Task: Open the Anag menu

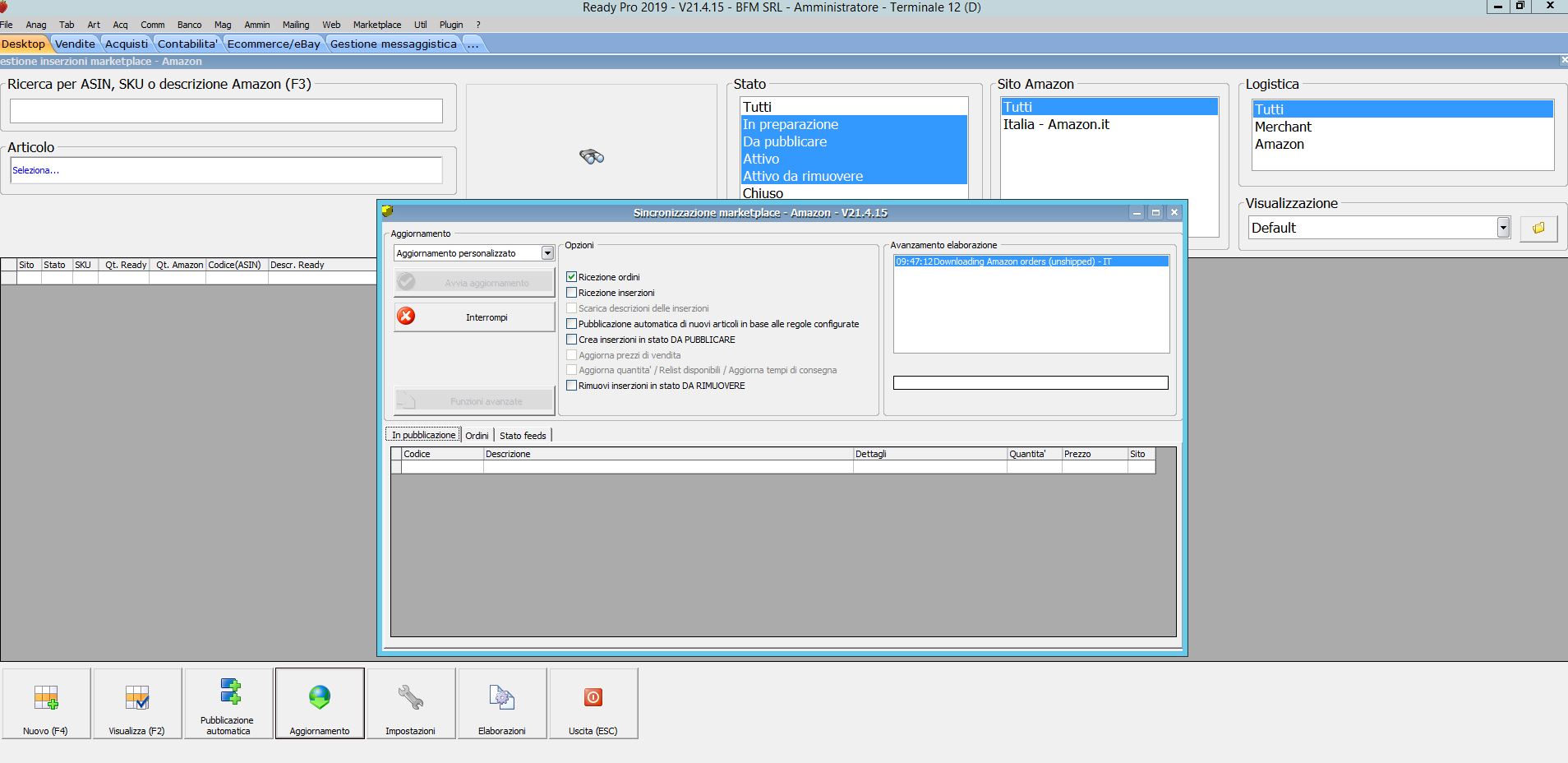Action: 36,25
